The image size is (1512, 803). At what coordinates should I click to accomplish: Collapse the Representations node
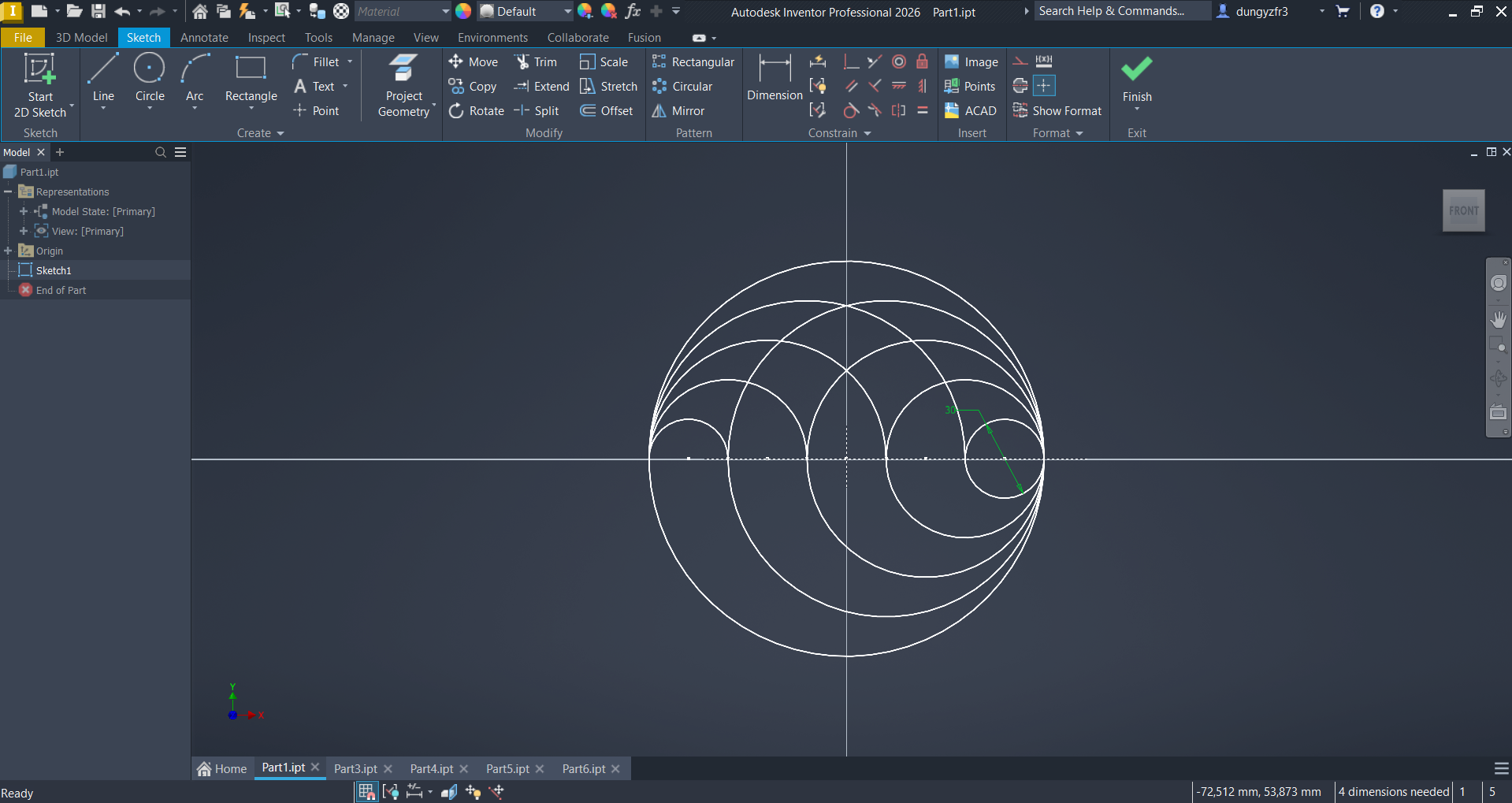tap(8, 191)
